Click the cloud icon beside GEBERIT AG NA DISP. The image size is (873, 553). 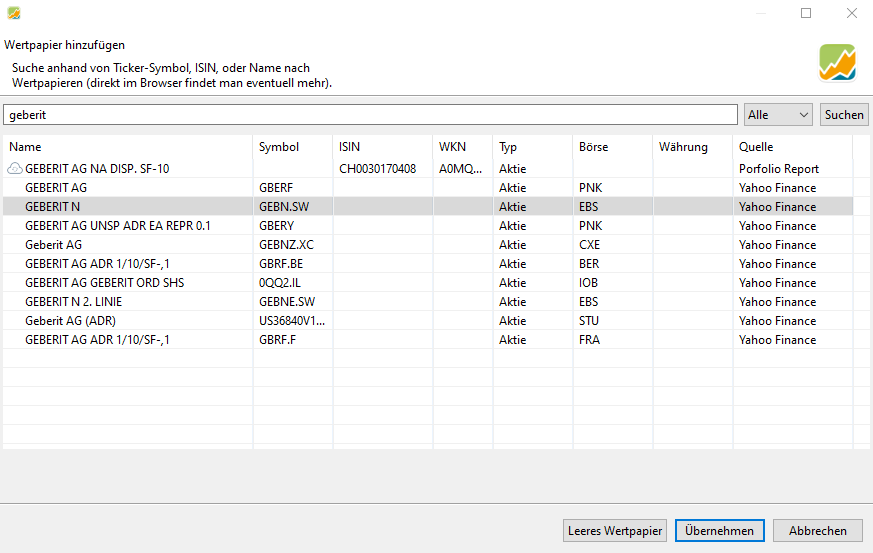pyautogui.click(x=15, y=169)
